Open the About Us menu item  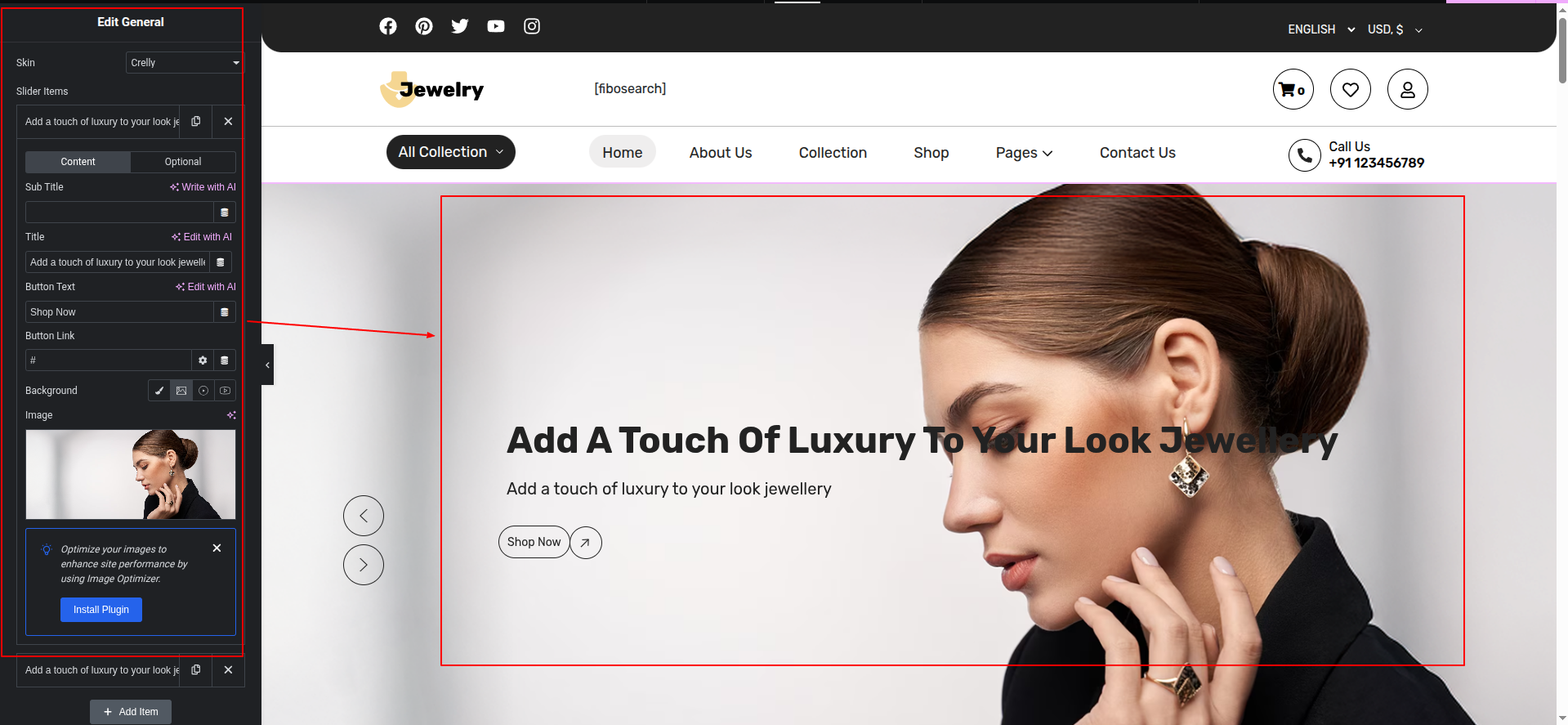click(x=720, y=153)
